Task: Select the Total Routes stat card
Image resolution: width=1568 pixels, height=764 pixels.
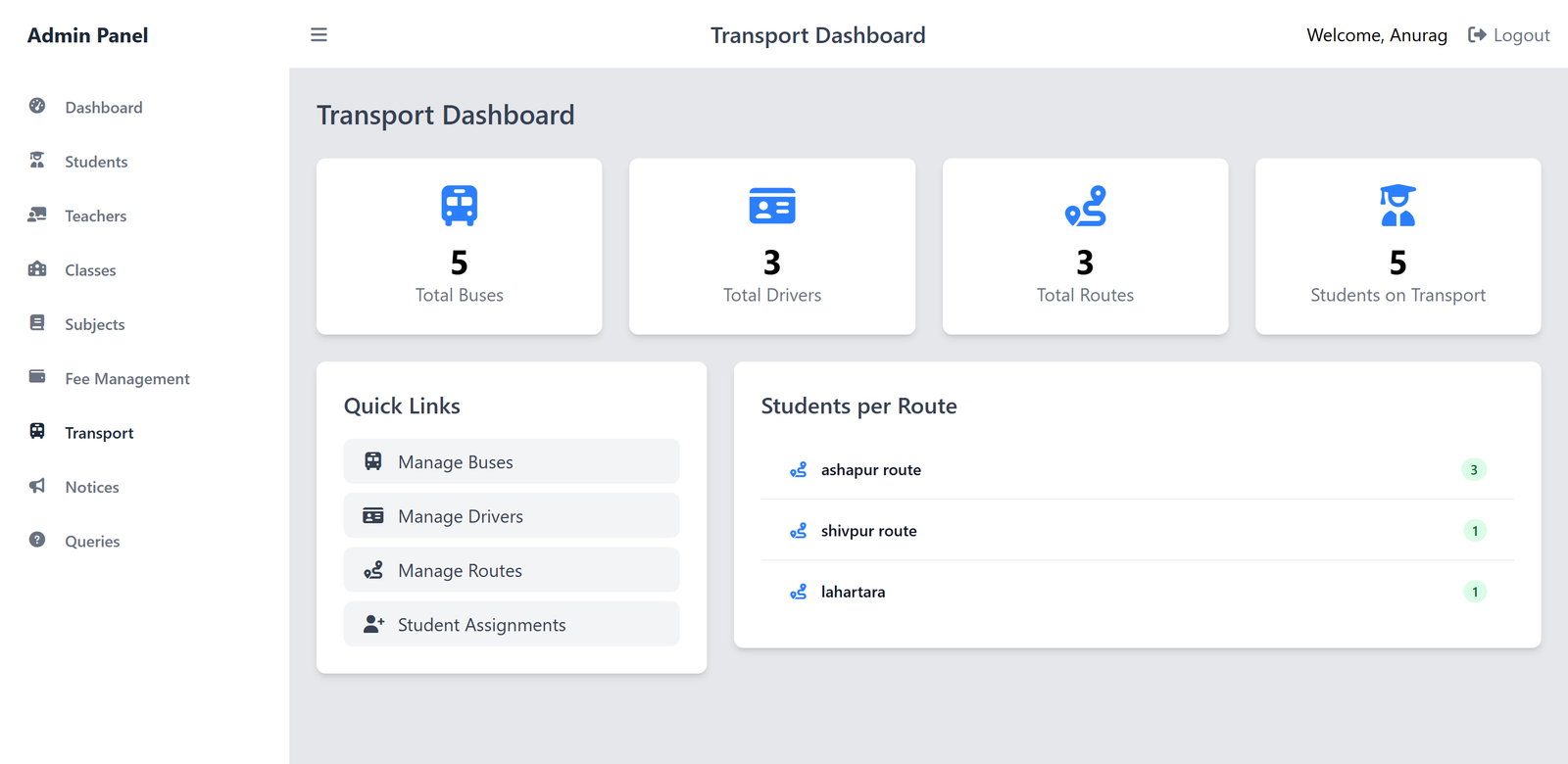Action: 1085,247
